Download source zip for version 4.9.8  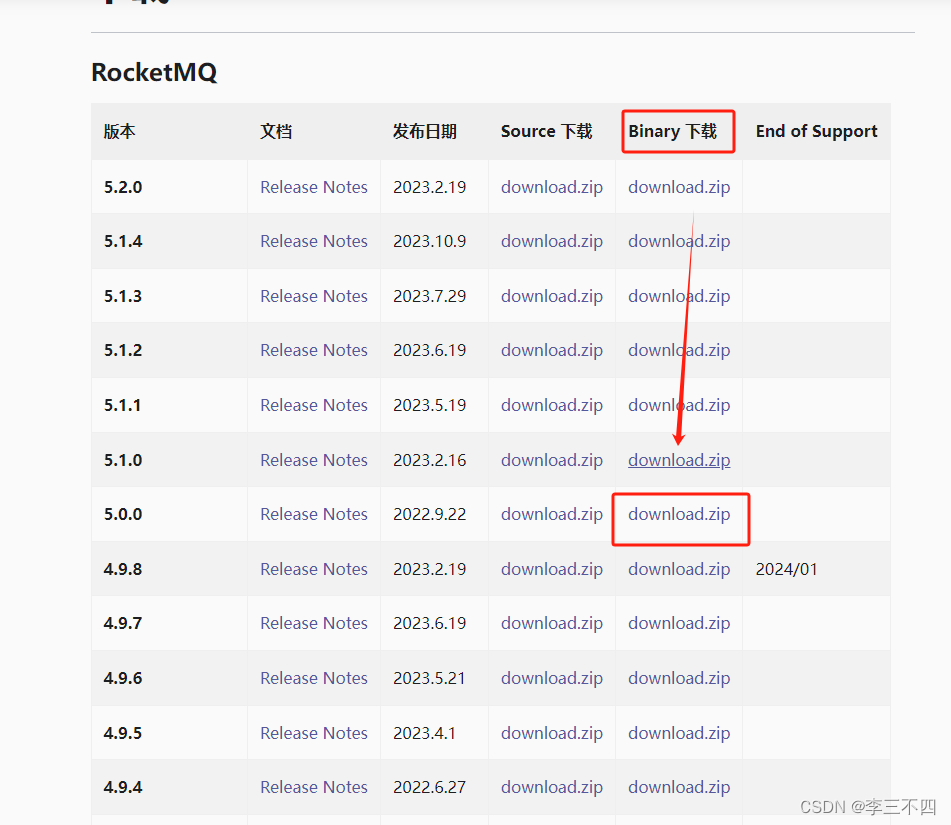pyautogui.click(x=552, y=569)
